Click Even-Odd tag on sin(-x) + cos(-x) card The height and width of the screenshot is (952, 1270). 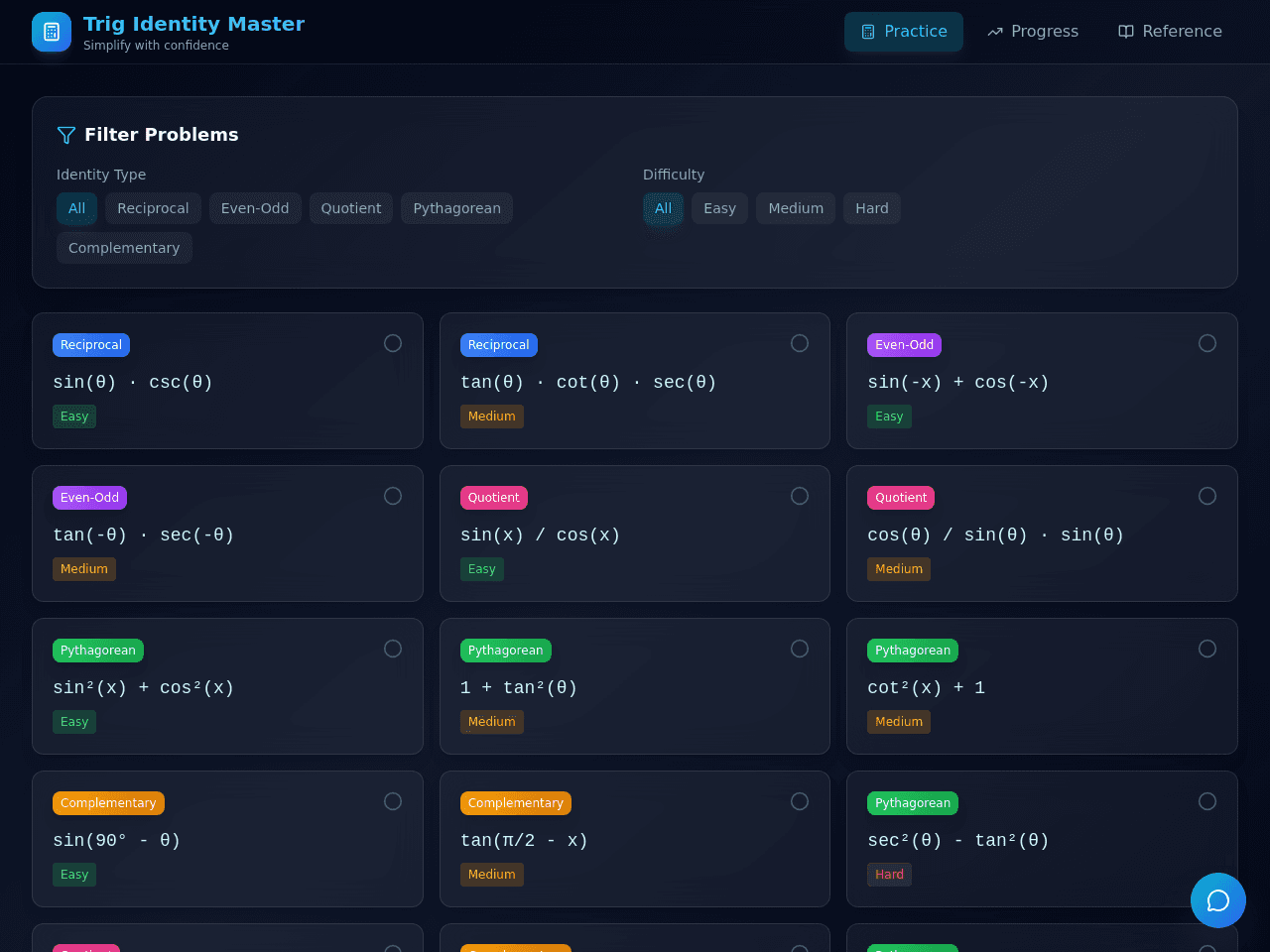[x=904, y=345]
